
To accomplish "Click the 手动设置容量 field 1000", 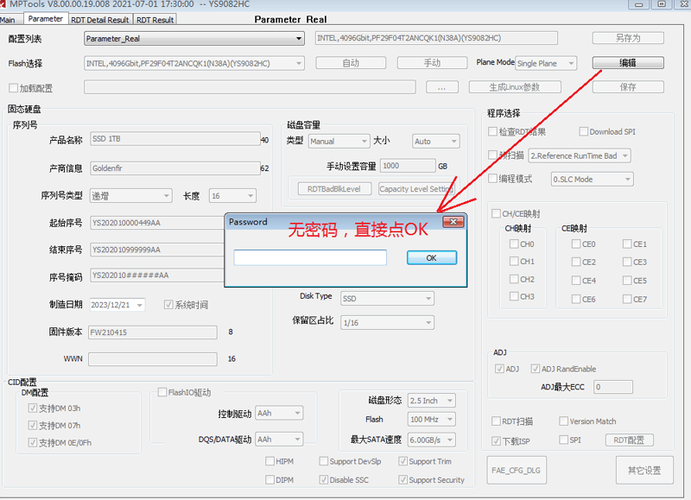I will click(x=408, y=166).
